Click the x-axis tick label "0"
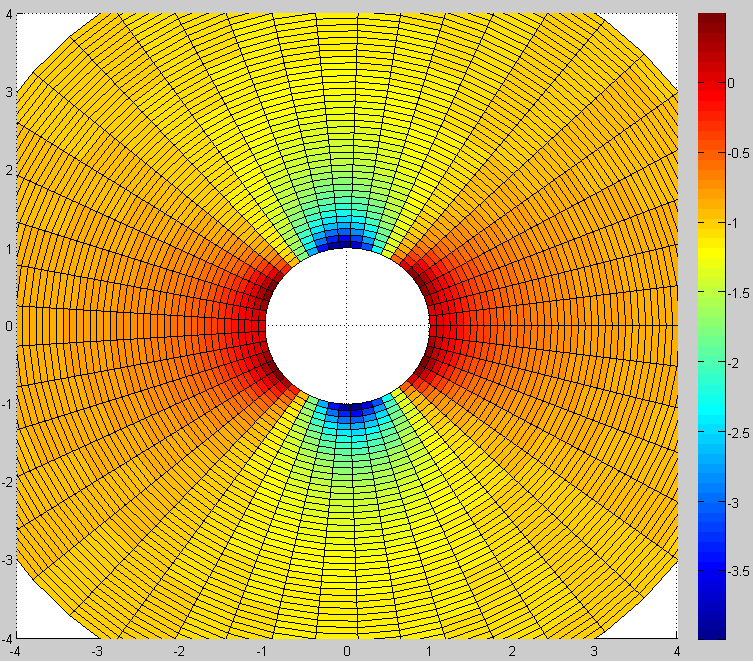 [347, 650]
